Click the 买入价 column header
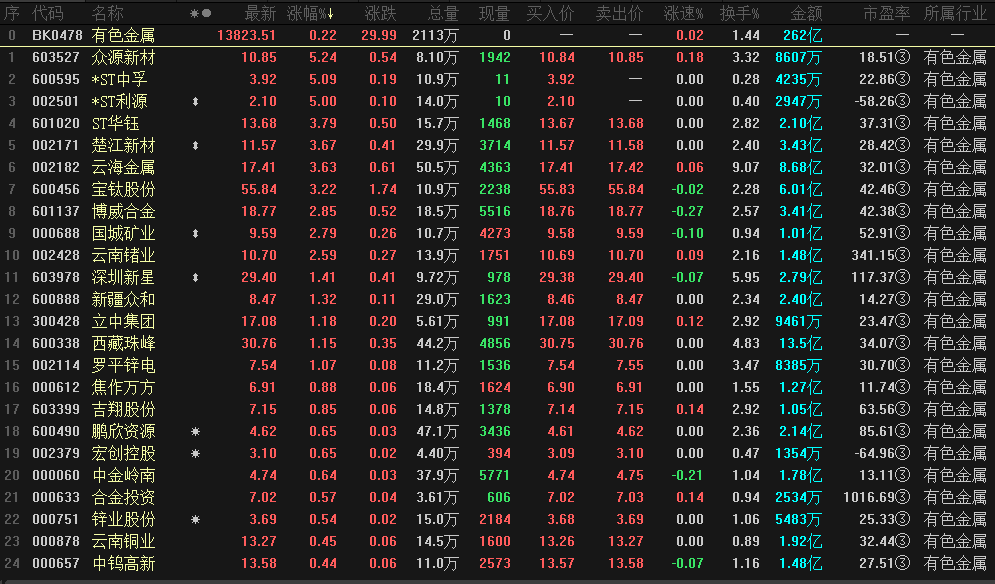Screen dimensions: 995x584 click(x=550, y=13)
